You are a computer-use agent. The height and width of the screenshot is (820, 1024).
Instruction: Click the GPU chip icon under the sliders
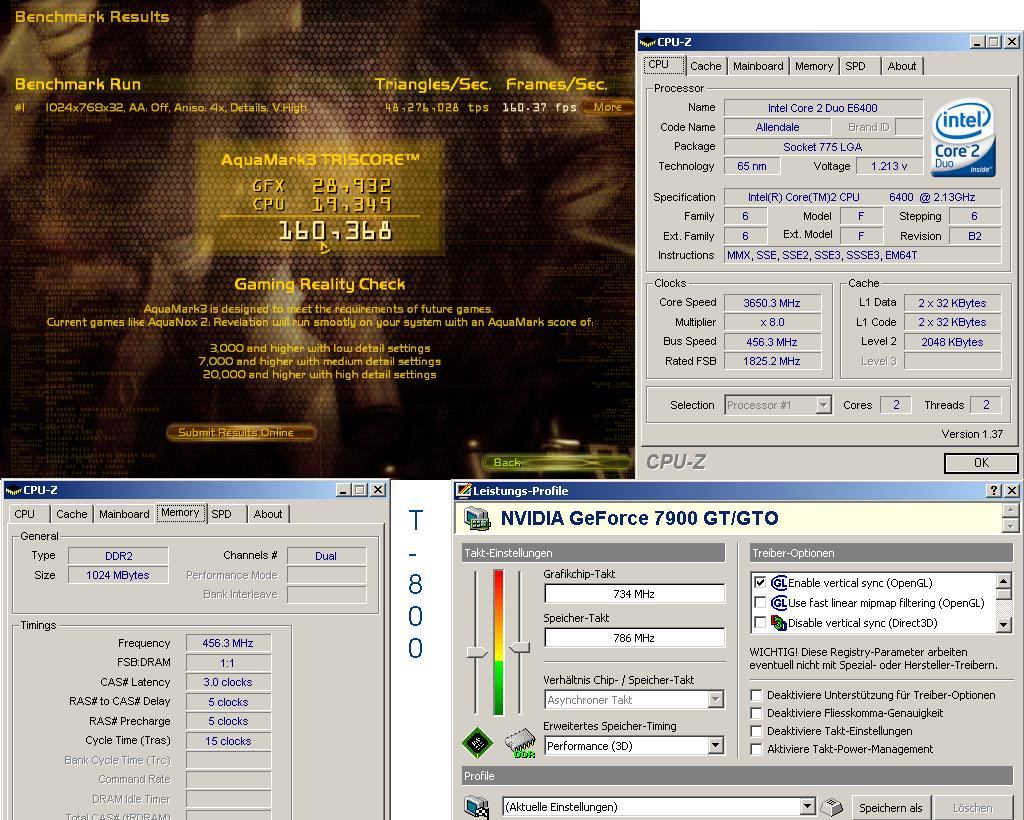pos(477,742)
